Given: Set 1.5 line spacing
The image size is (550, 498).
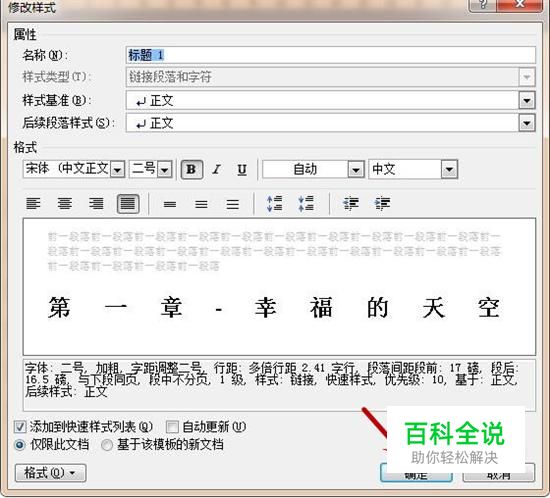Looking at the screenshot, I should click(201, 204).
